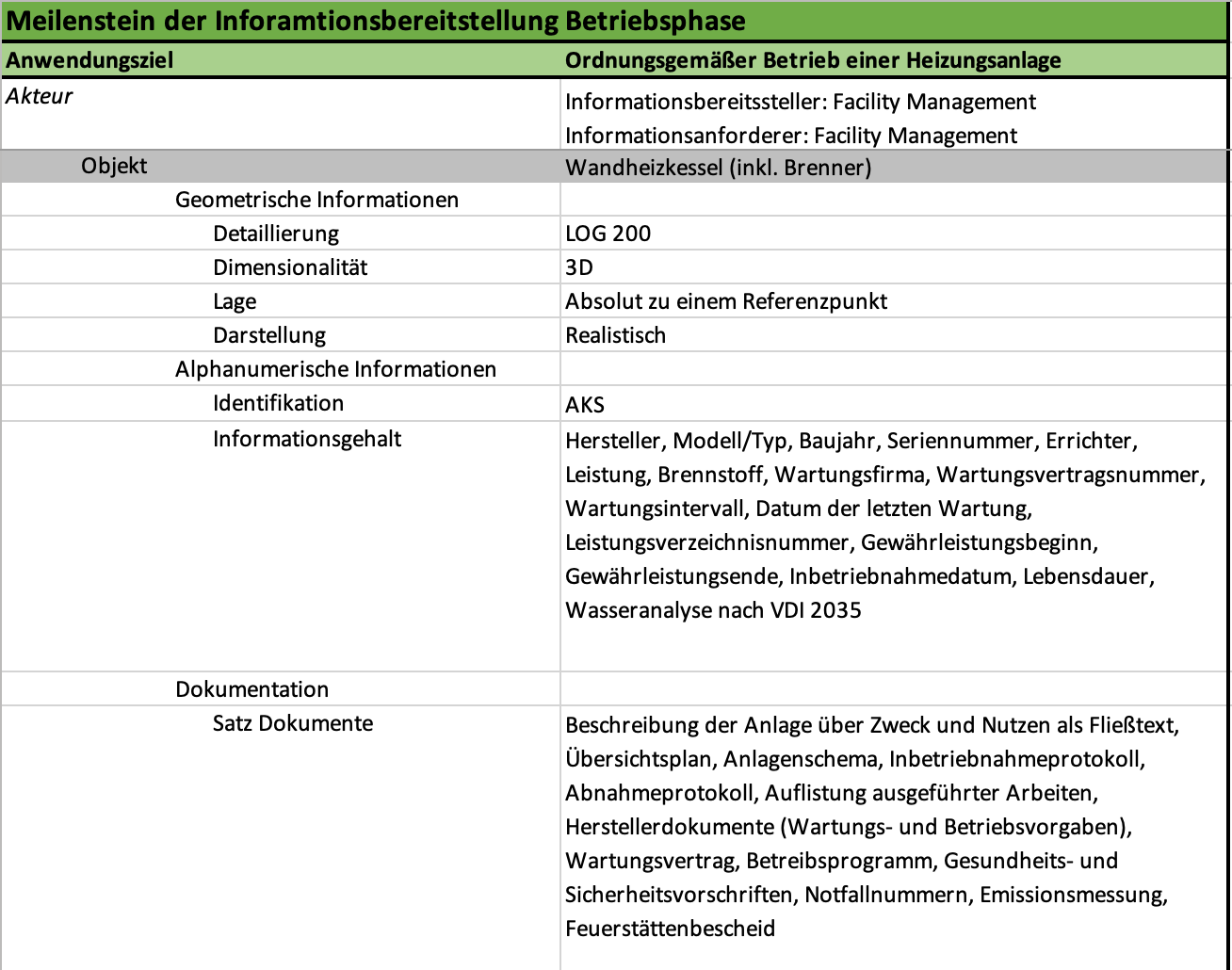Viewport: 1232px width, 970px height.
Task: Select the 'Informationsbereitssteller: Facility Management' text
Action: (800, 102)
